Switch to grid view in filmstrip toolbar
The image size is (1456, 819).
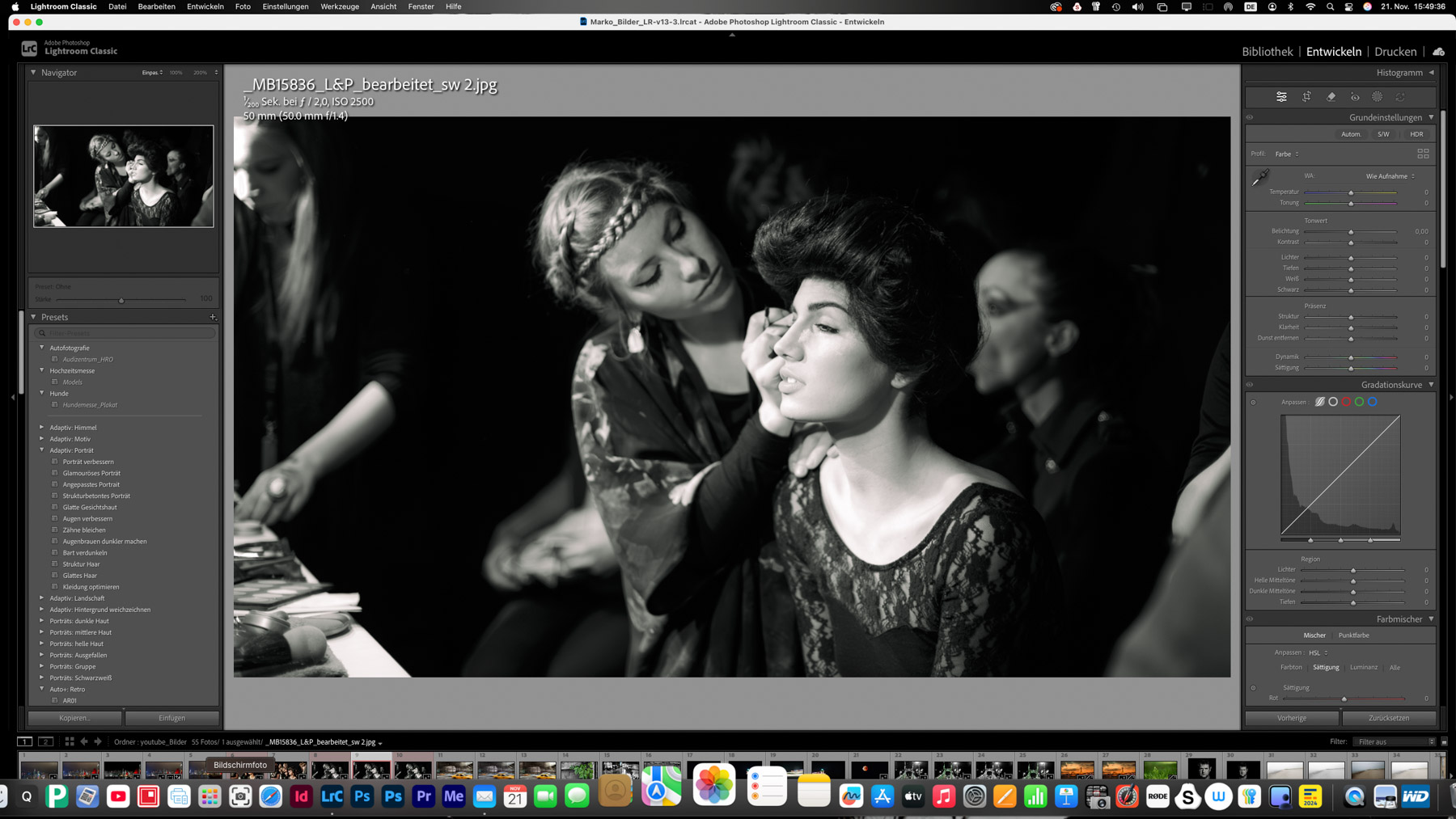click(x=70, y=741)
